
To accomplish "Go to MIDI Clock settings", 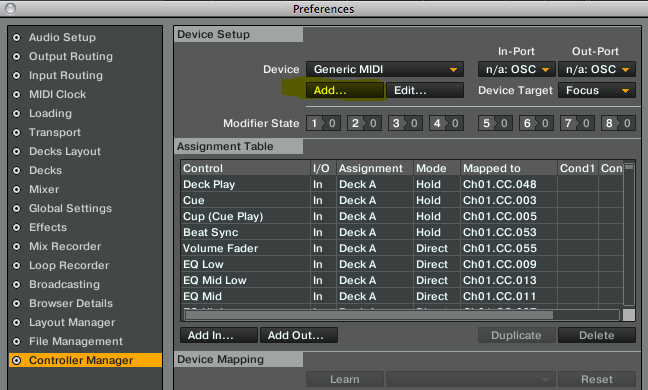I will [85, 94].
